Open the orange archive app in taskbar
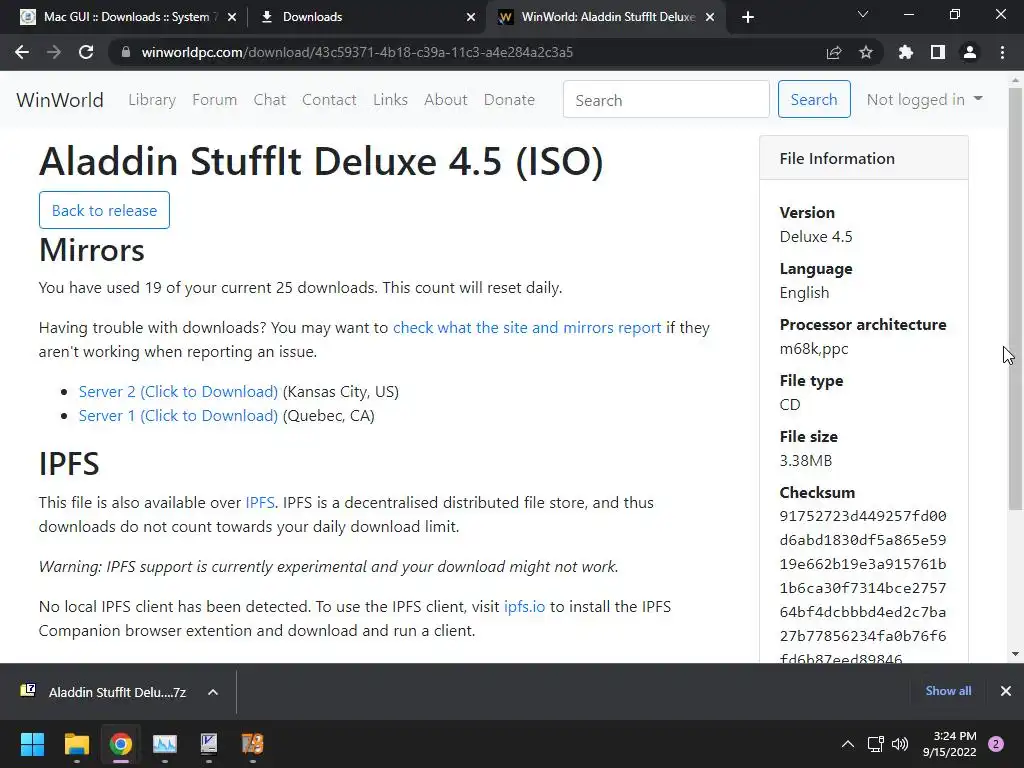This screenshot has width=1024, height=768. (253, 744)
